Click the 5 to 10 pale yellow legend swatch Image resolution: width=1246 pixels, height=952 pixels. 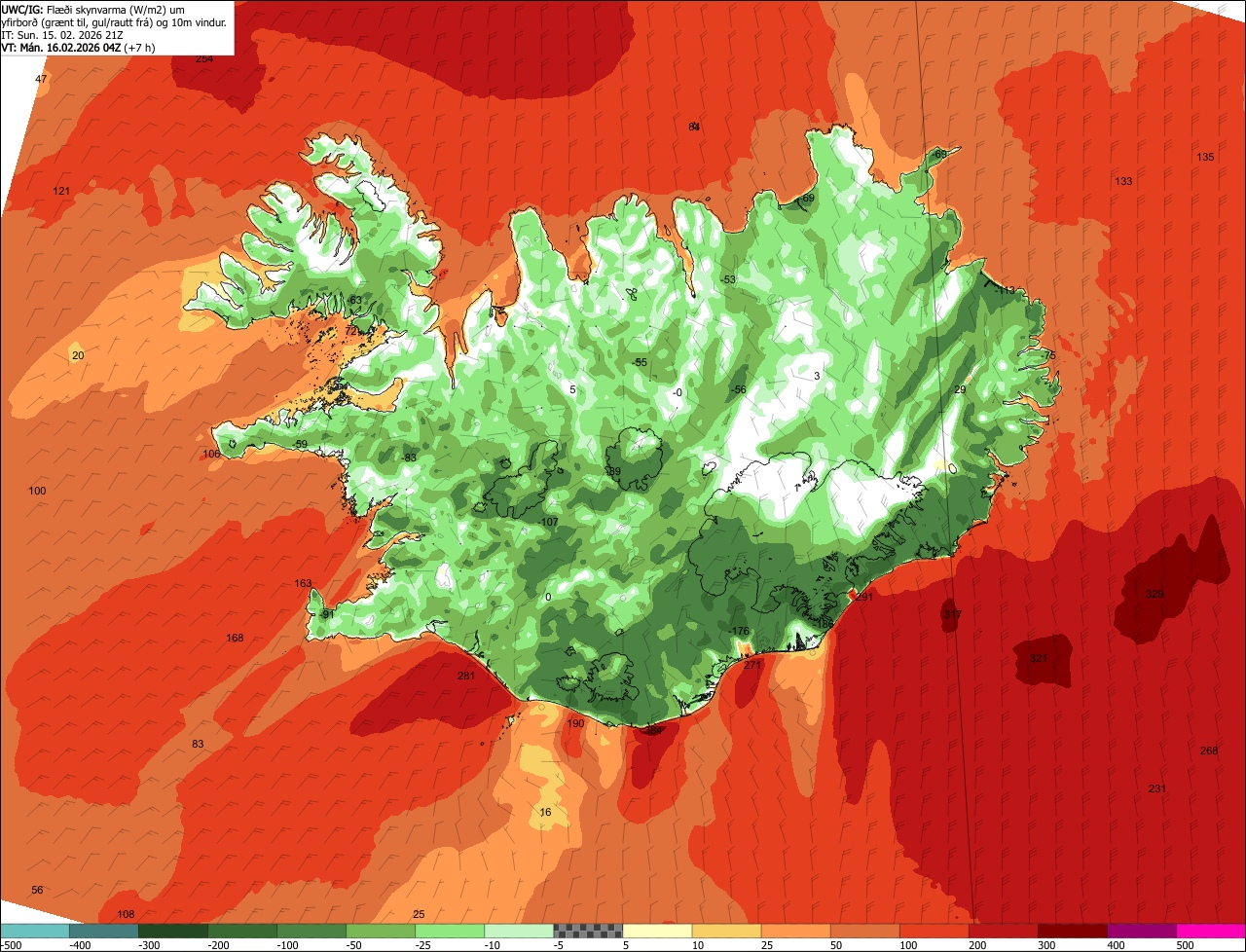(657, 931)
